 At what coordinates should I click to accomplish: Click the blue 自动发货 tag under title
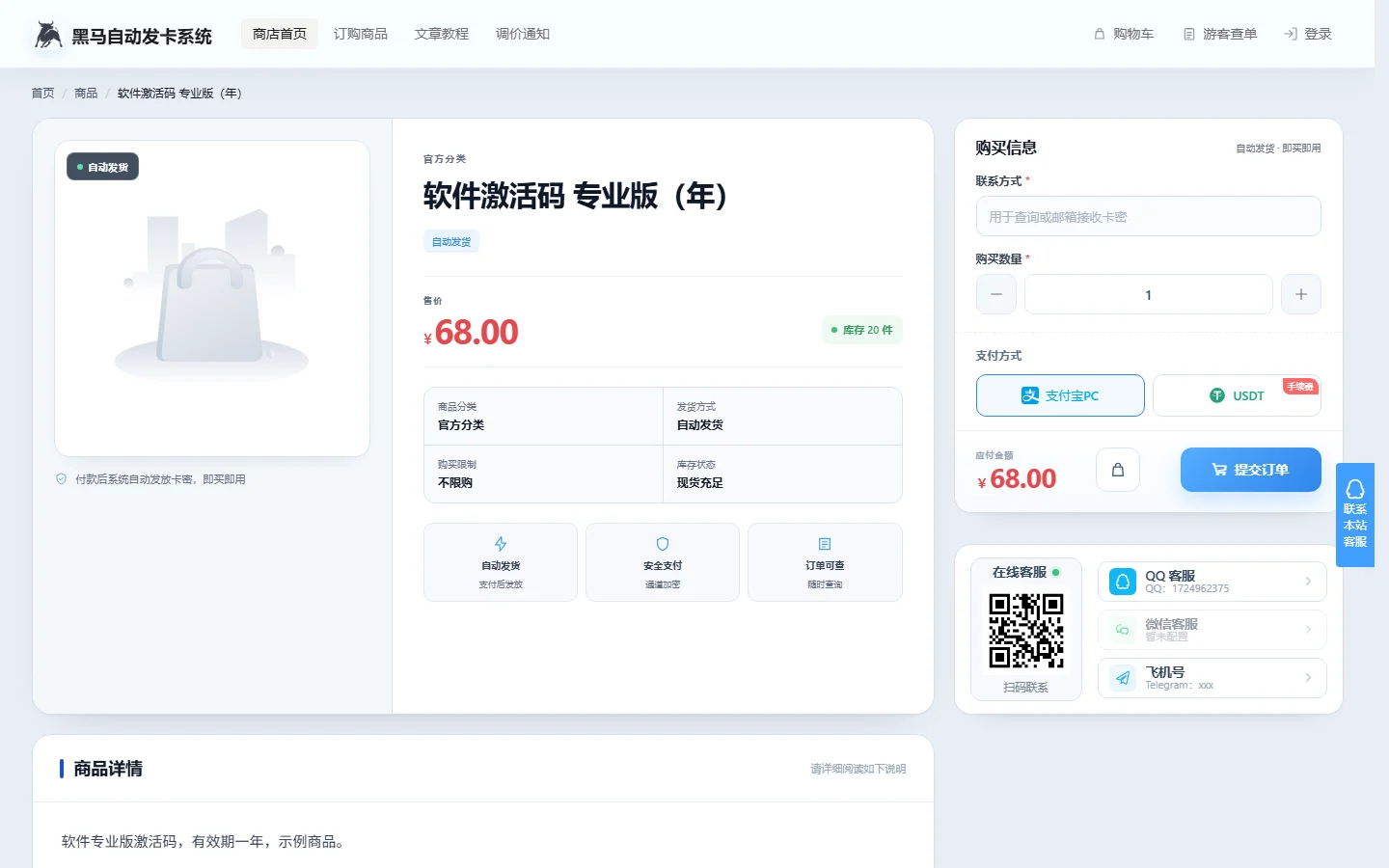click(451, 242)
